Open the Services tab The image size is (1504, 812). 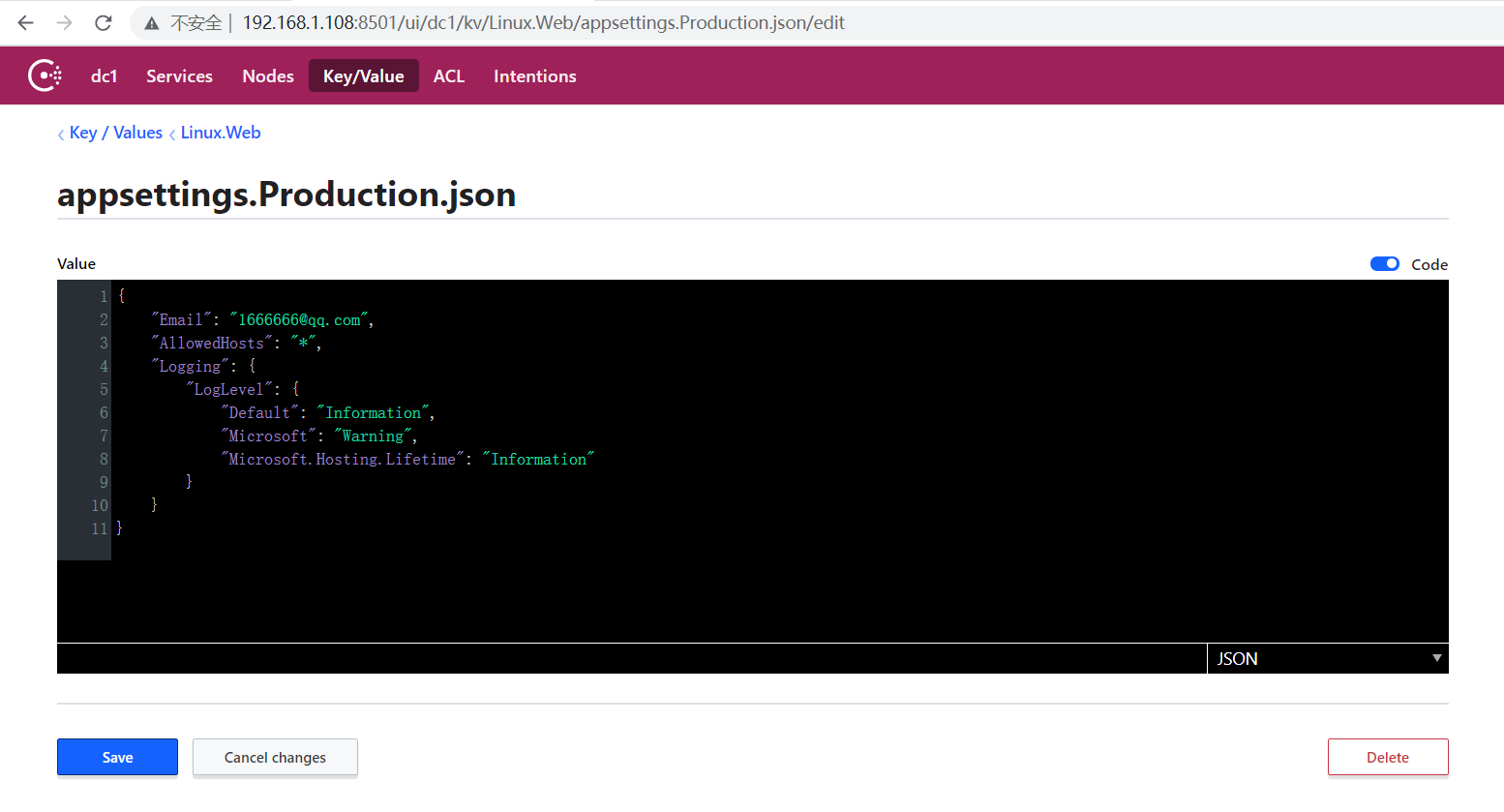[x=179, y=76]
